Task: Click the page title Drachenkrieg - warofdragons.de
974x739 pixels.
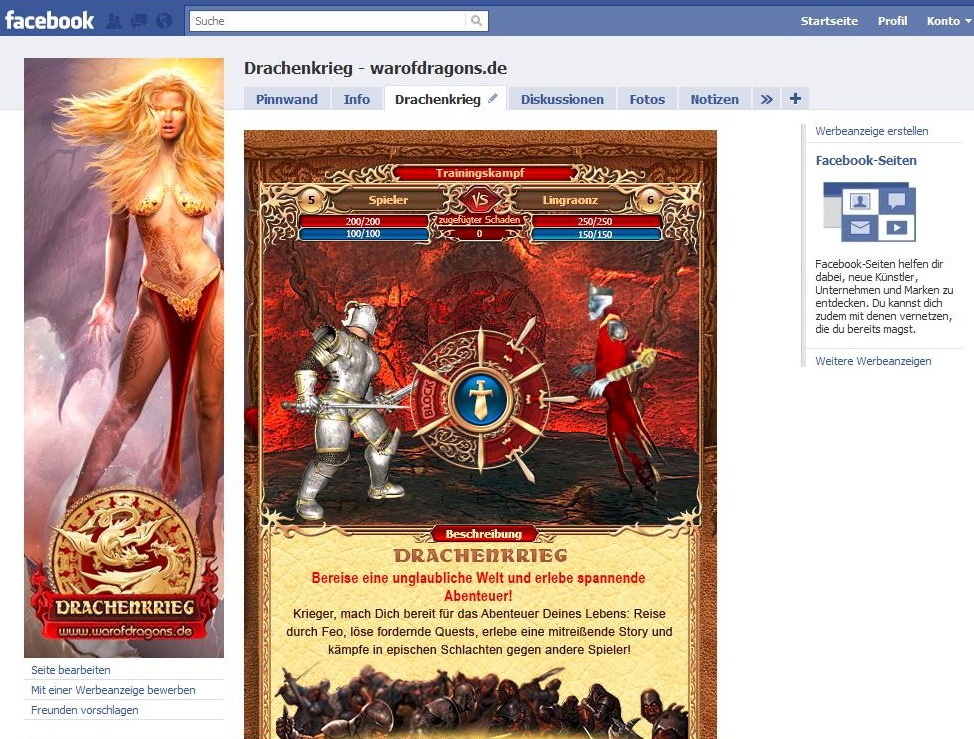Action: coord(375,68)
